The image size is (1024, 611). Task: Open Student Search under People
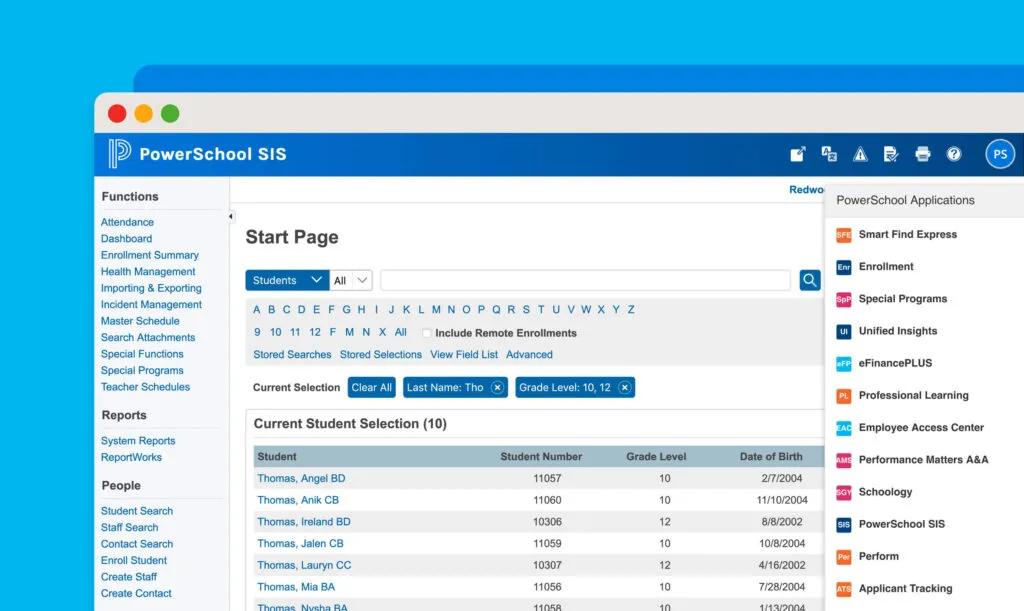[x=136, y=511]
